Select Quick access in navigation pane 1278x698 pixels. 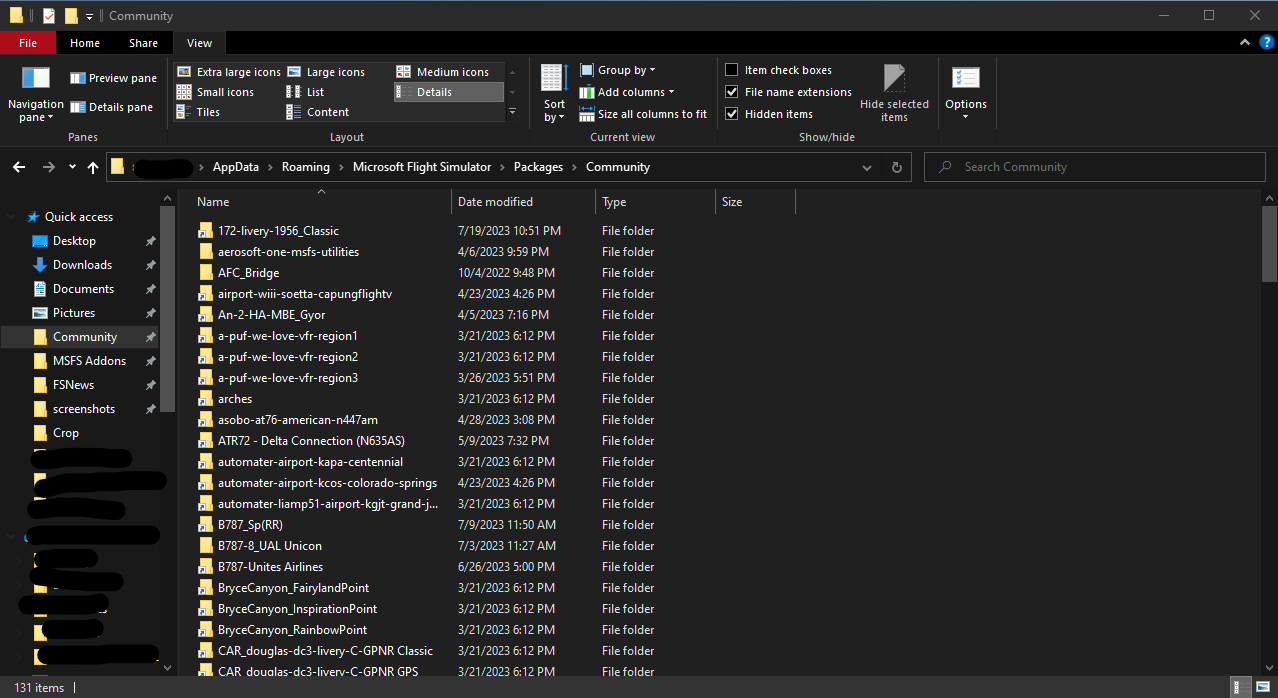point(79,217)
